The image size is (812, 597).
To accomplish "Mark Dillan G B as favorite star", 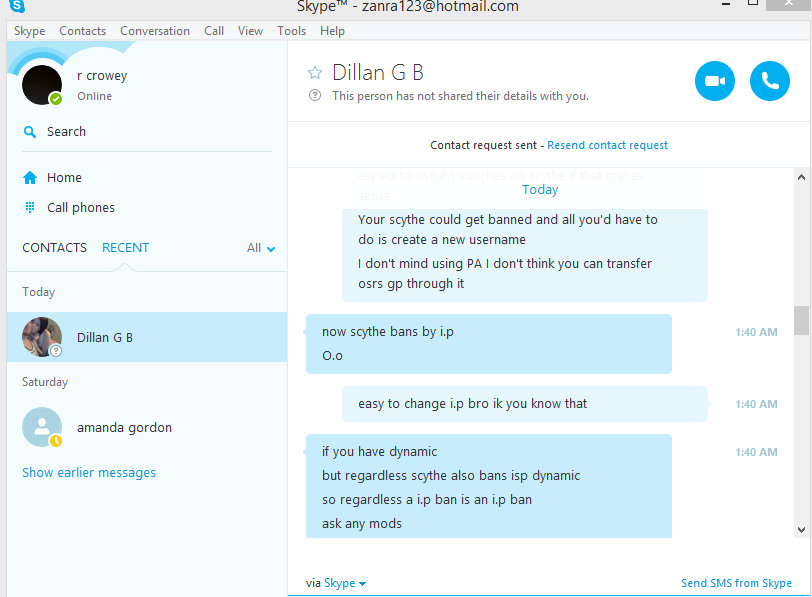I will [x=315, y=72].
